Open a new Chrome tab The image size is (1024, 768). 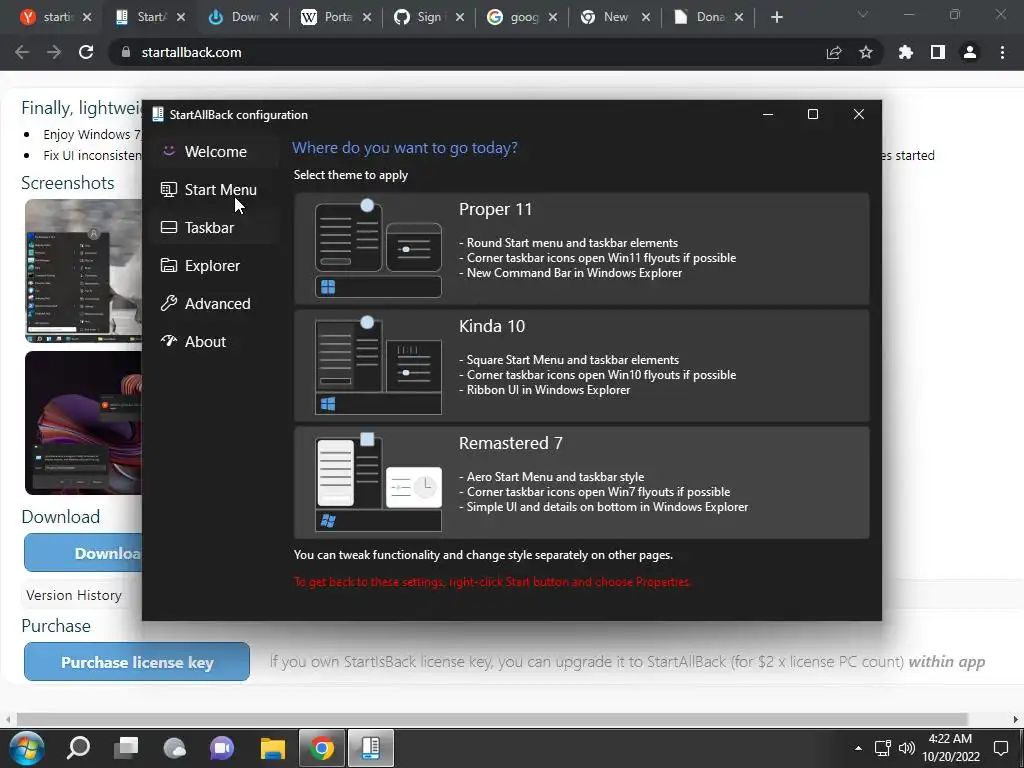tap(776, 17)
